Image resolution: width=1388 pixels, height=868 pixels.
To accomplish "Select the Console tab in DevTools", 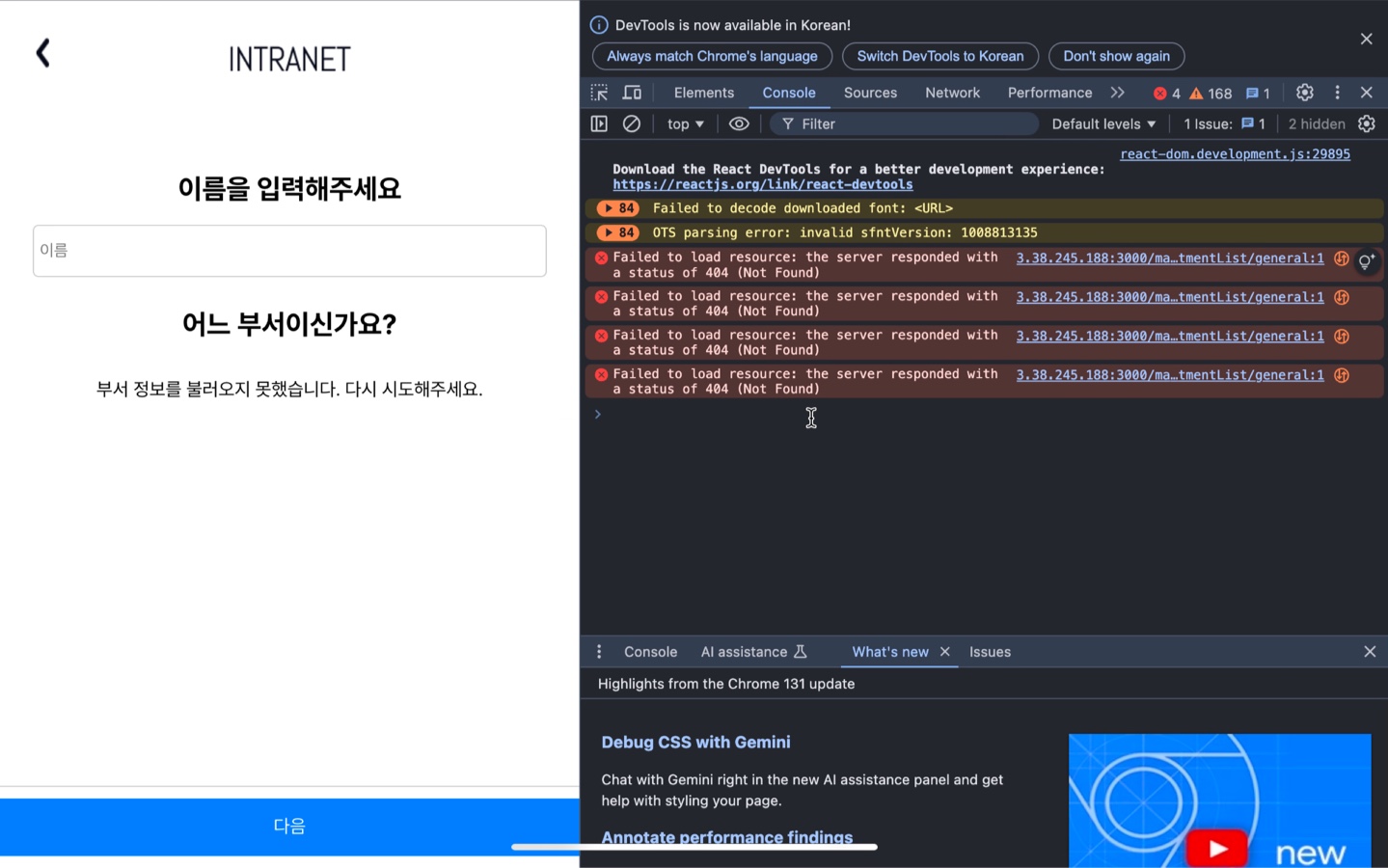I will [x=789, y=93].
